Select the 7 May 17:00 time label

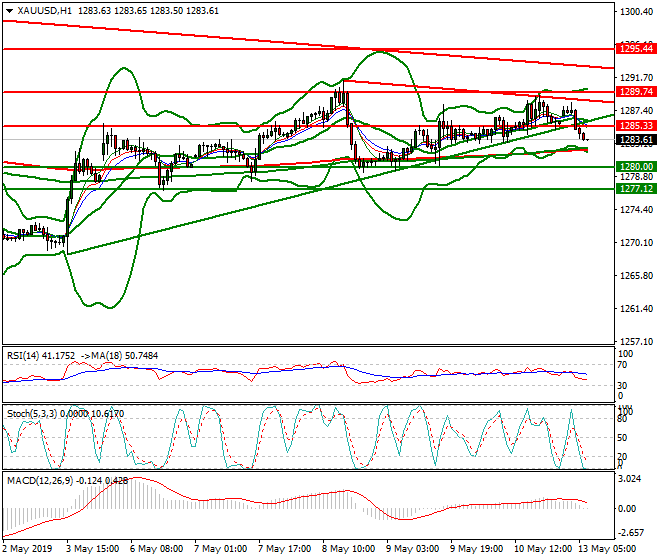coord(285,549)
